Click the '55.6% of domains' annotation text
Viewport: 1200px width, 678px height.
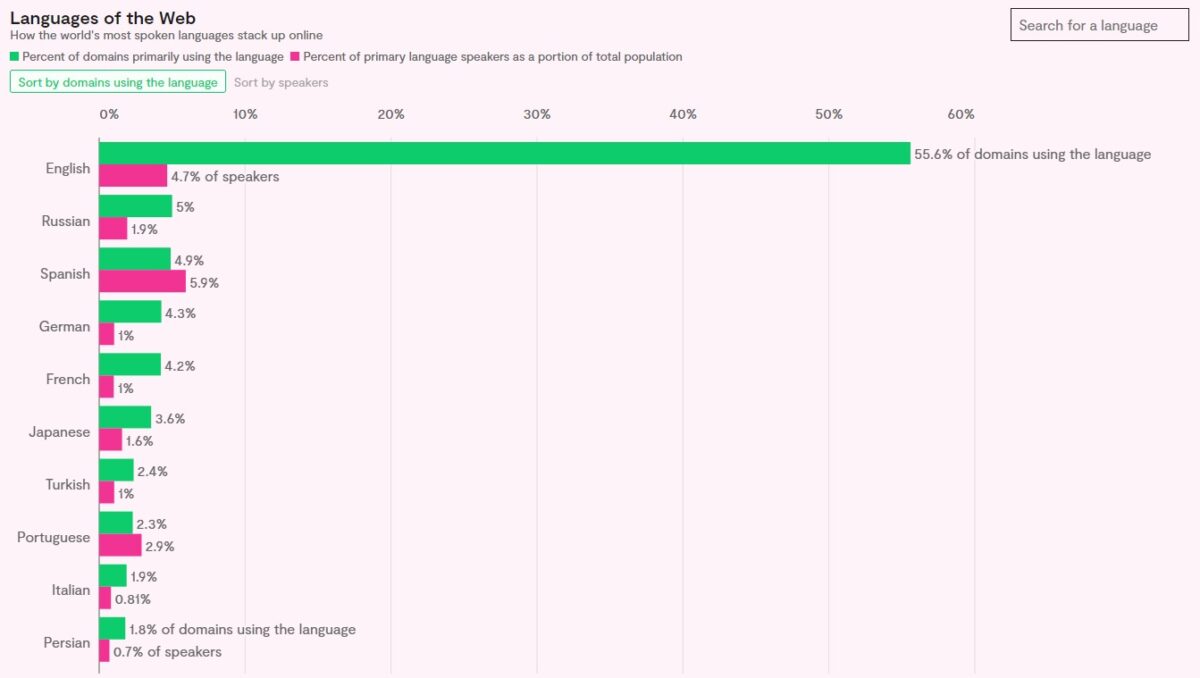click(1032, 154)
